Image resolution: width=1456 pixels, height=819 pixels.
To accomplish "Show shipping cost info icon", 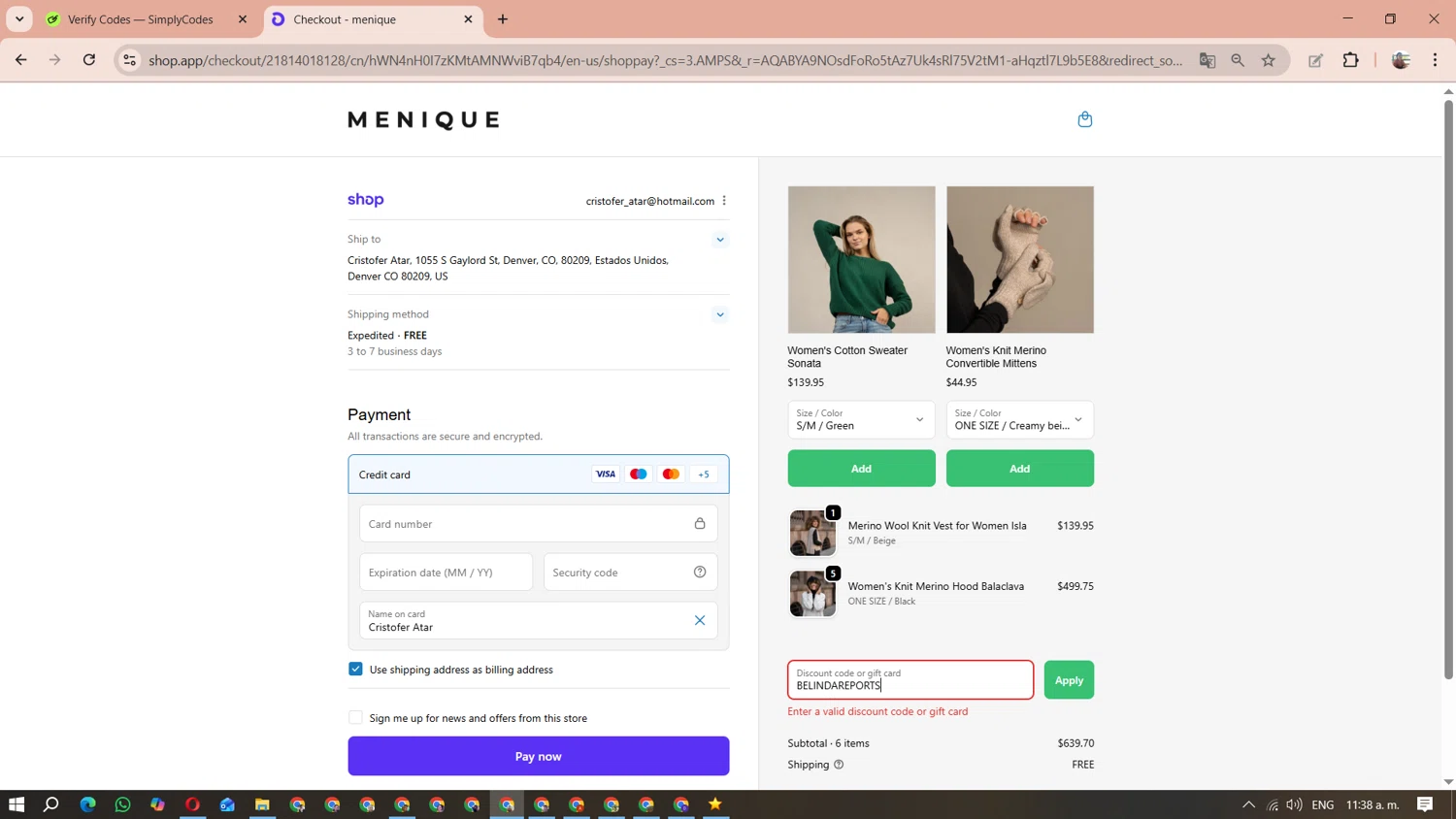I will [x=839, y=765].
